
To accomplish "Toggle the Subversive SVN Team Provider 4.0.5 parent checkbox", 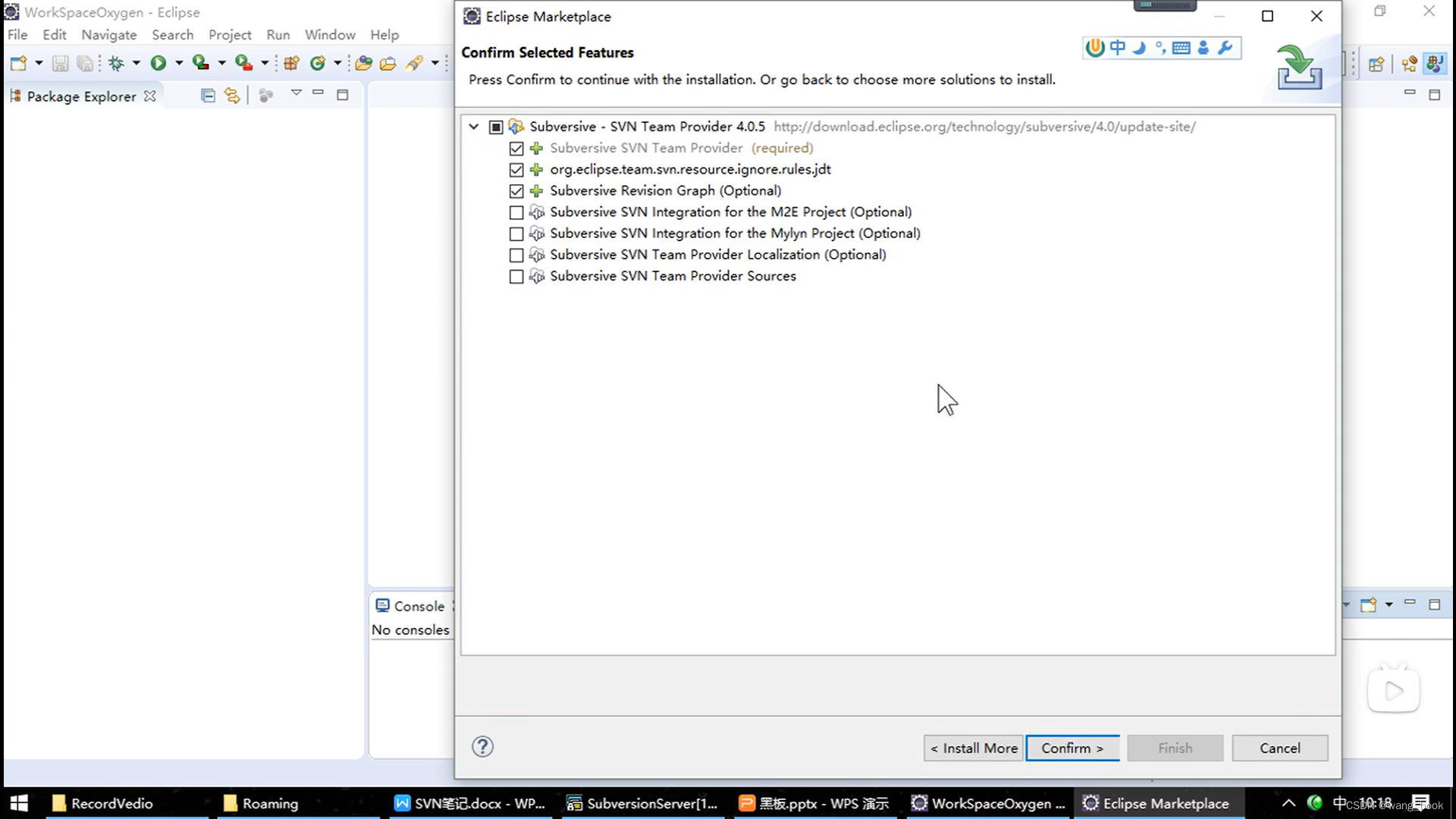I will point(496,127).
